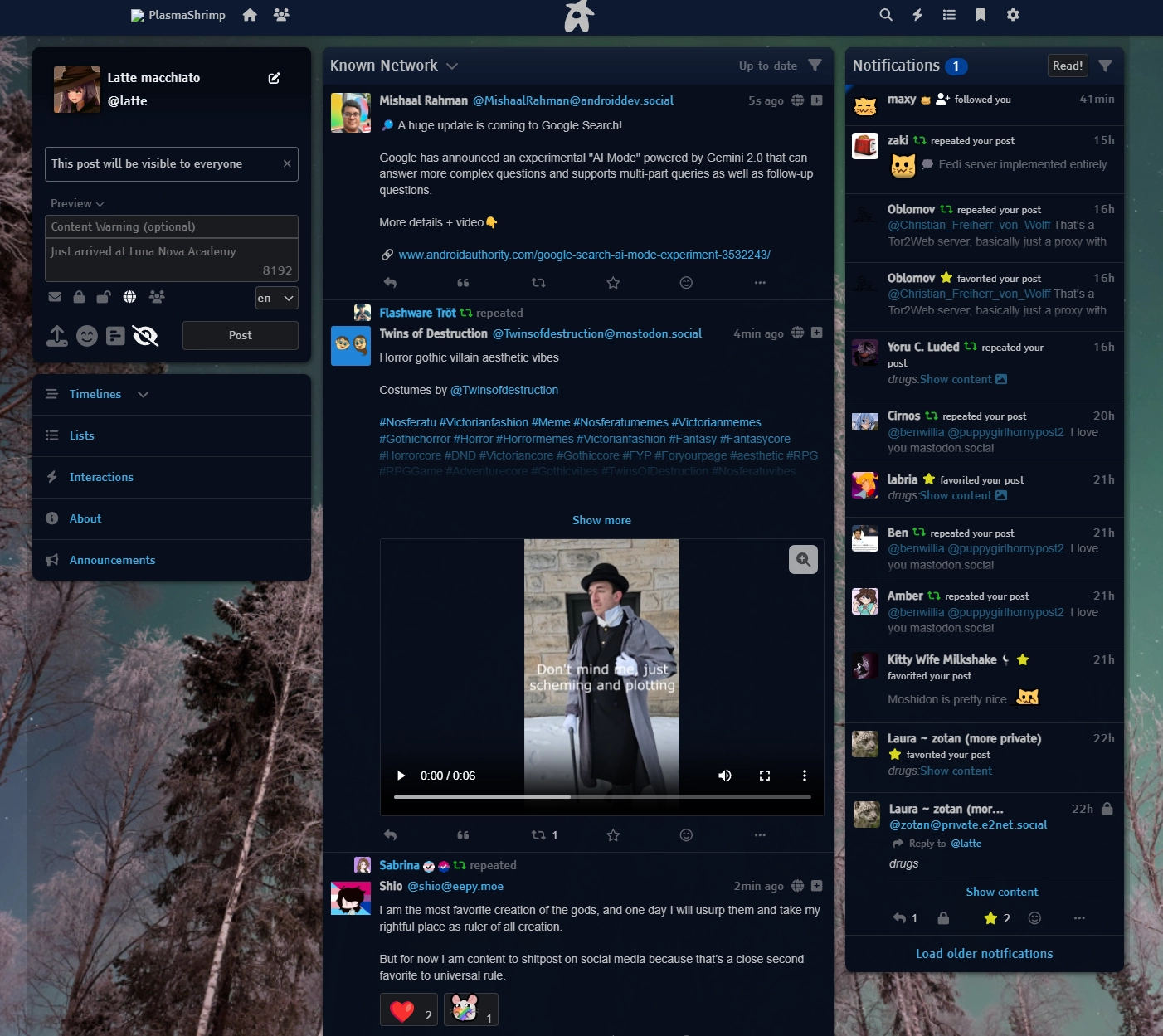Set post visibility to public globe
Image resolution: width=1163 pixels, height=1036 pixels.
coord(129,297)
